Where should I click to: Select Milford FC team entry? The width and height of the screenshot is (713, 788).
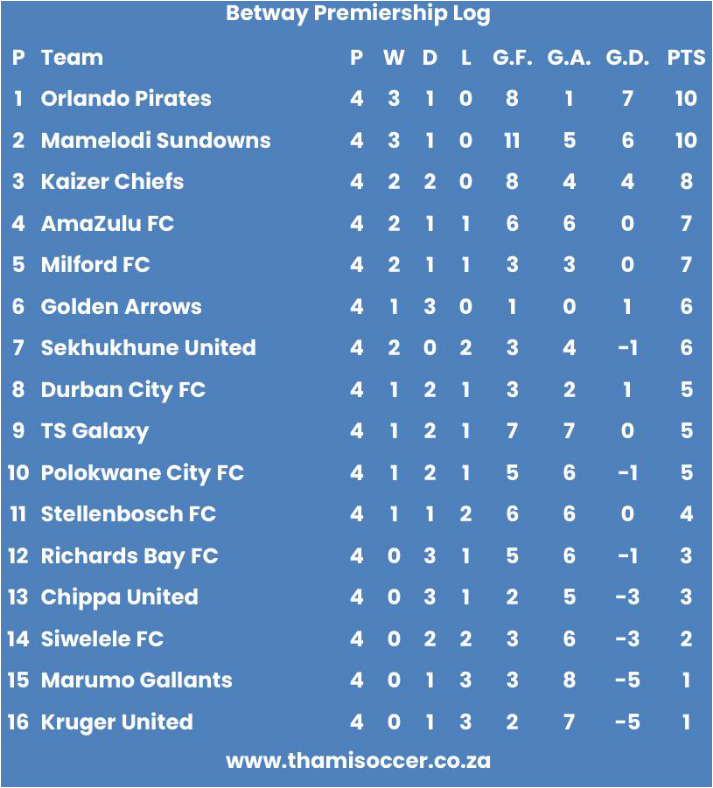pos(95,264)
